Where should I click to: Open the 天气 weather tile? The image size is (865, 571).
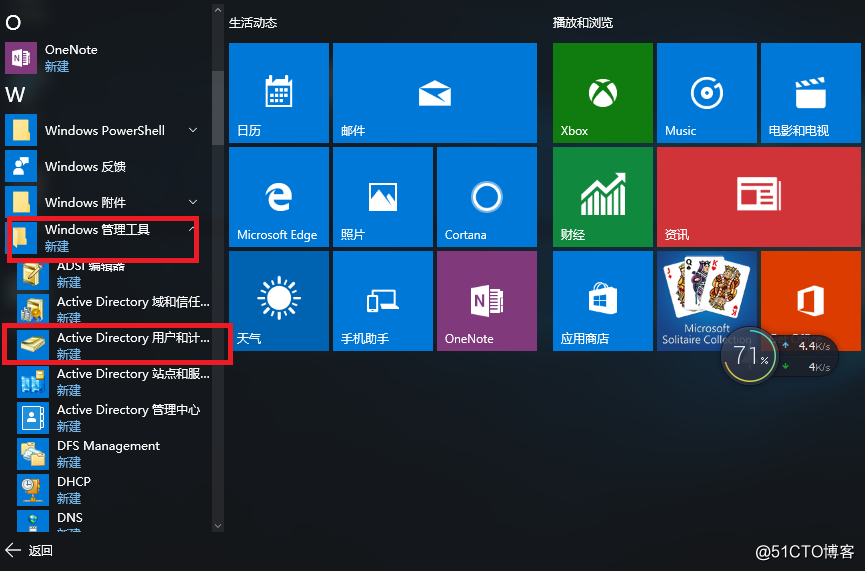(x=279, y=301)
